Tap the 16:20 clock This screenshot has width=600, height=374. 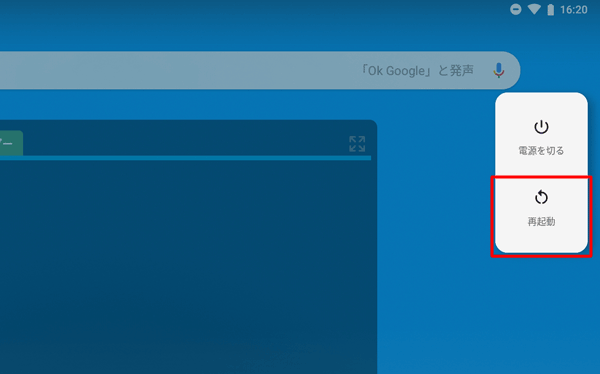point(574,10)
